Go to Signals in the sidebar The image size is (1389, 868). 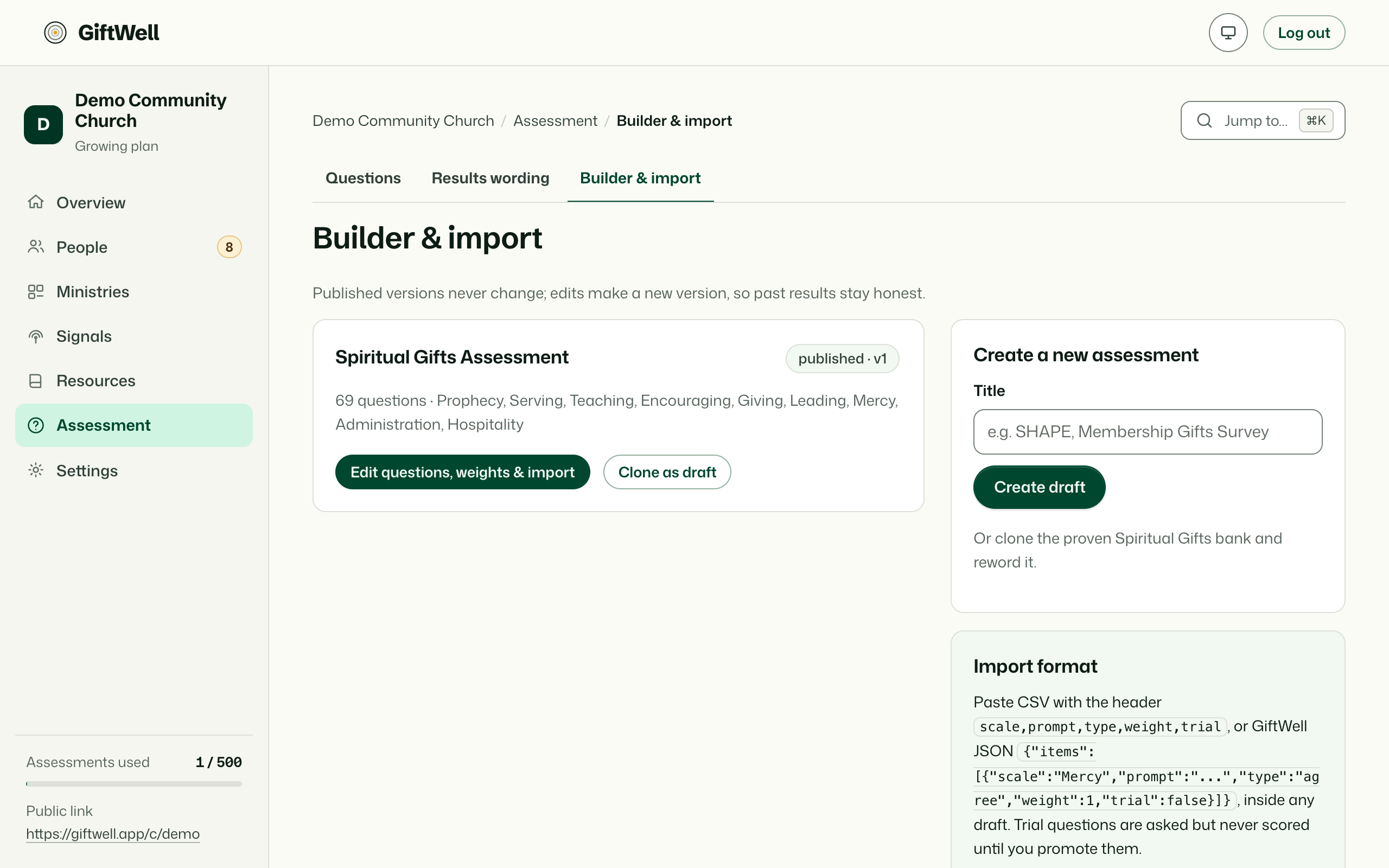[x=133, y=336]
